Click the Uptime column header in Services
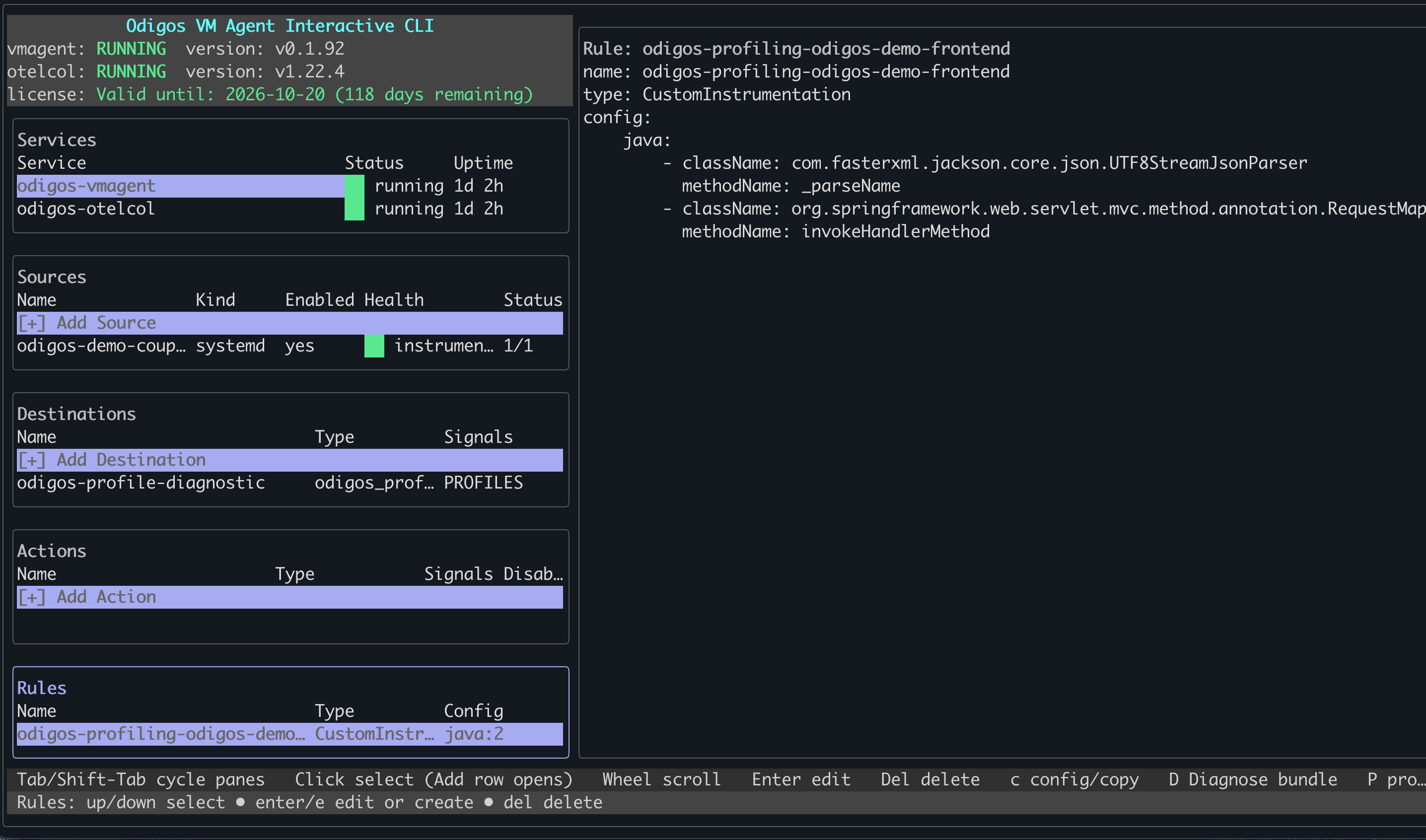Viewport: 1426px width, 840px height. pos(484,163)
